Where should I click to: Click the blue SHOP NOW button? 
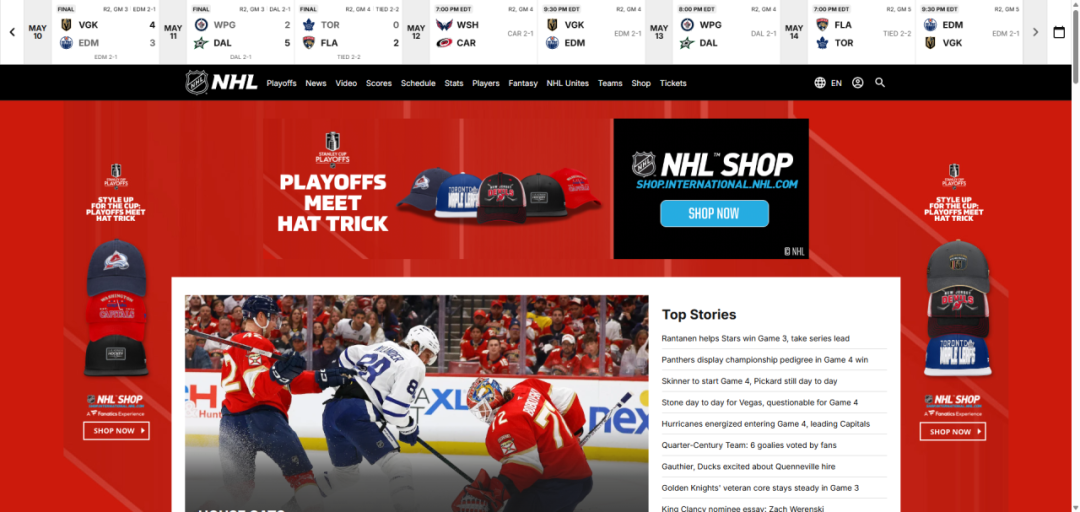pos(714,214)
